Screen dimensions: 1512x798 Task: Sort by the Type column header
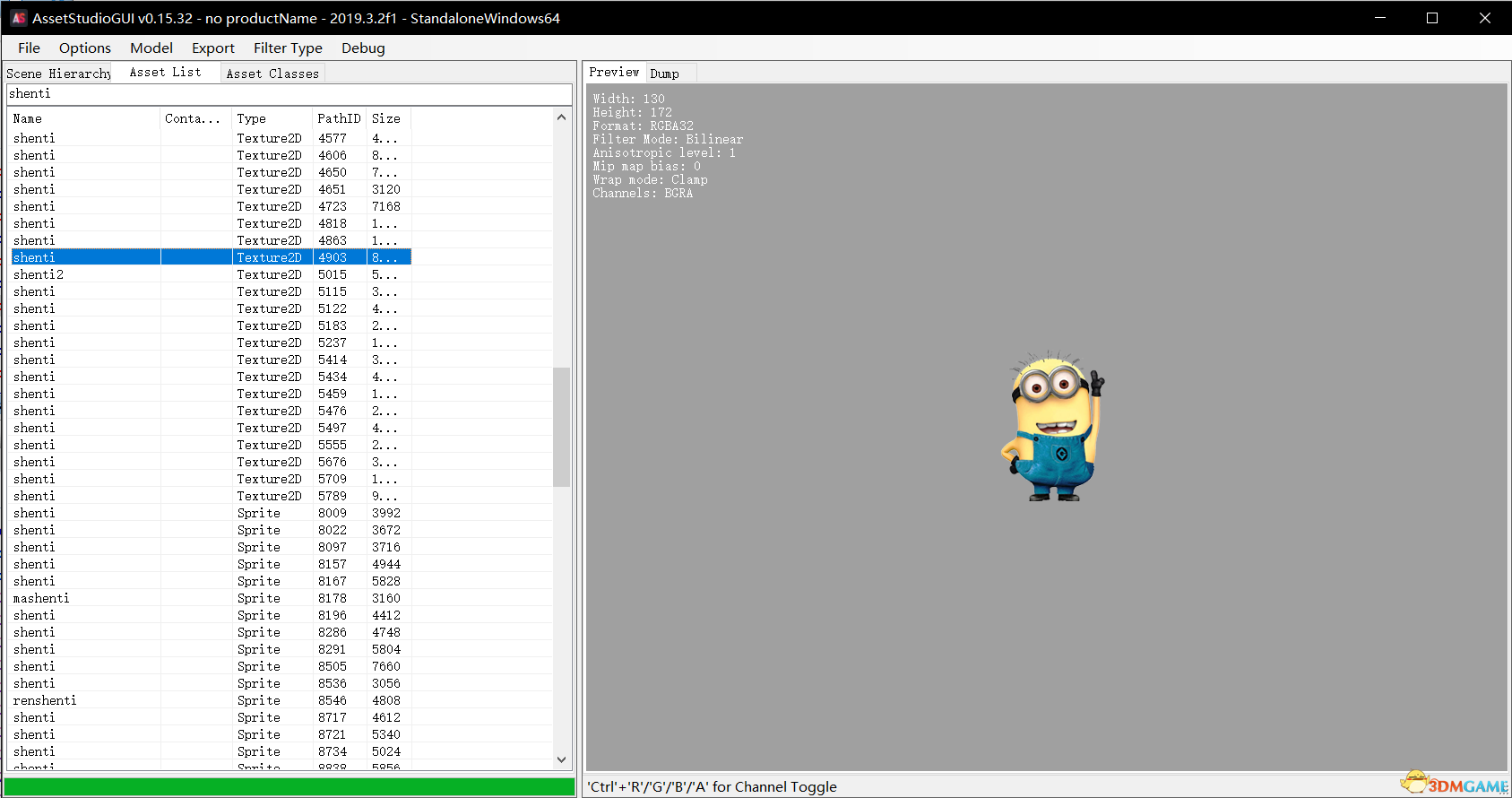click(x=272, y=118)
